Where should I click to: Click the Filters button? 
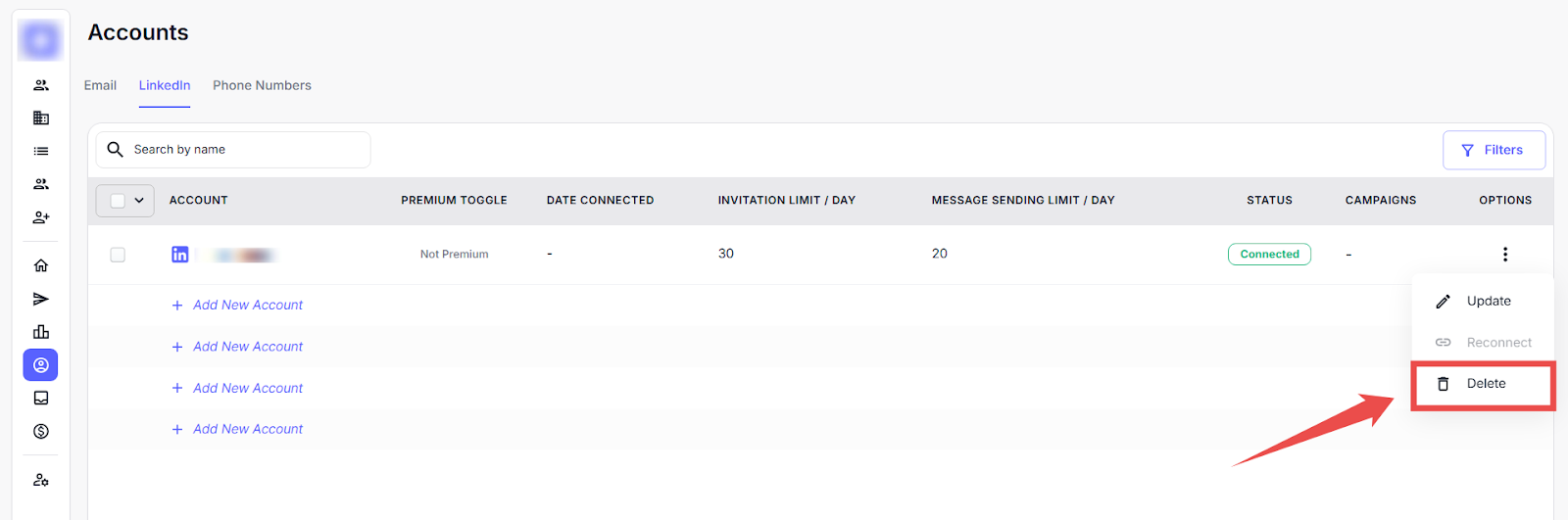click(x=1494, y=150)
